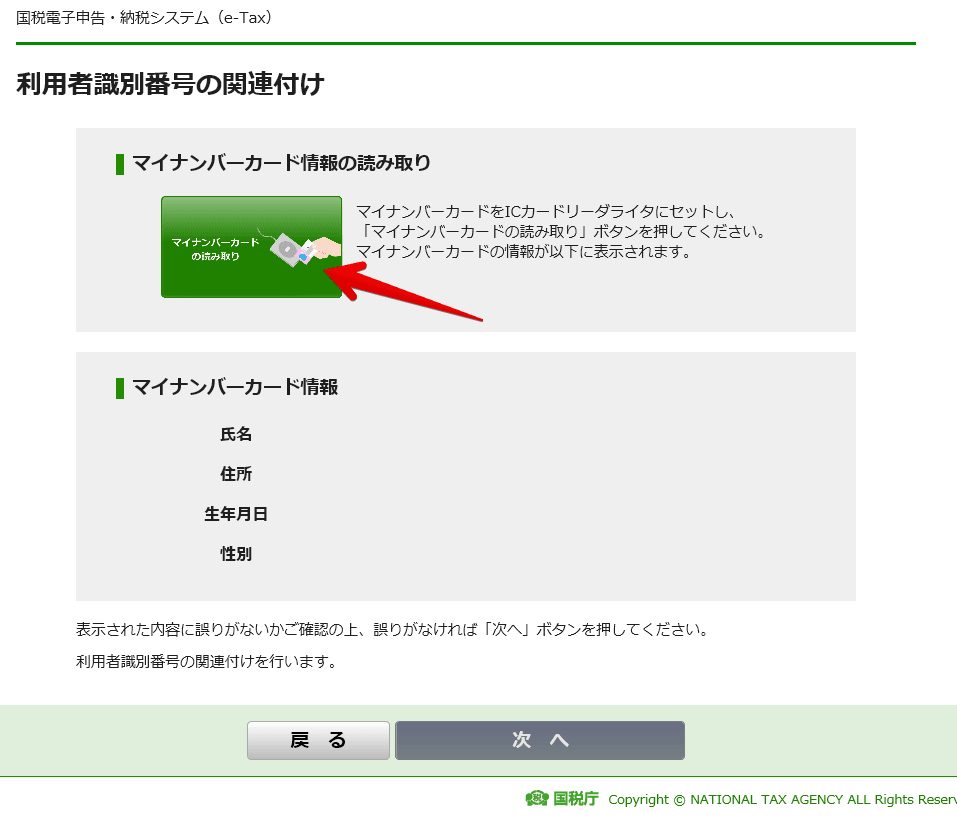Screen dimensions: 957x824
Task: Select the 住所 field row
Action: pyautogui.click(x=235, y=474)
